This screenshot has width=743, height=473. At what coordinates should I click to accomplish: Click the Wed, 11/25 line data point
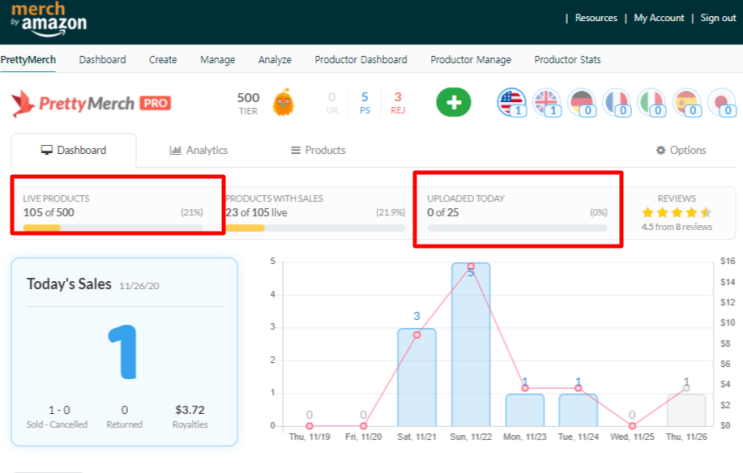click(632, 426)
